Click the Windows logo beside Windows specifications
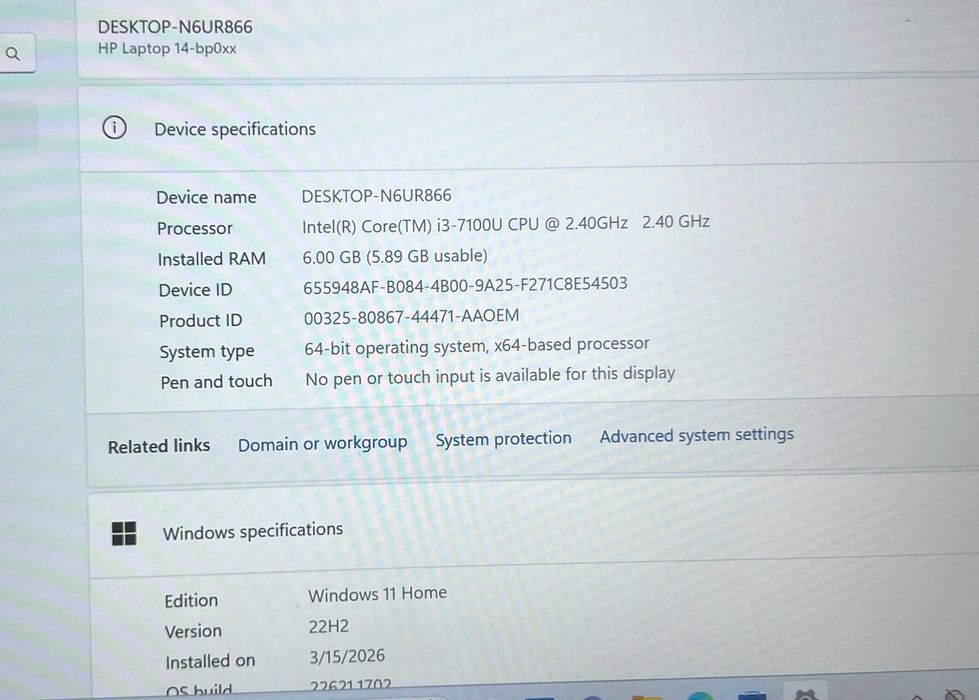Viewport: 979px width, 700px height. click(x=124, y=533)
